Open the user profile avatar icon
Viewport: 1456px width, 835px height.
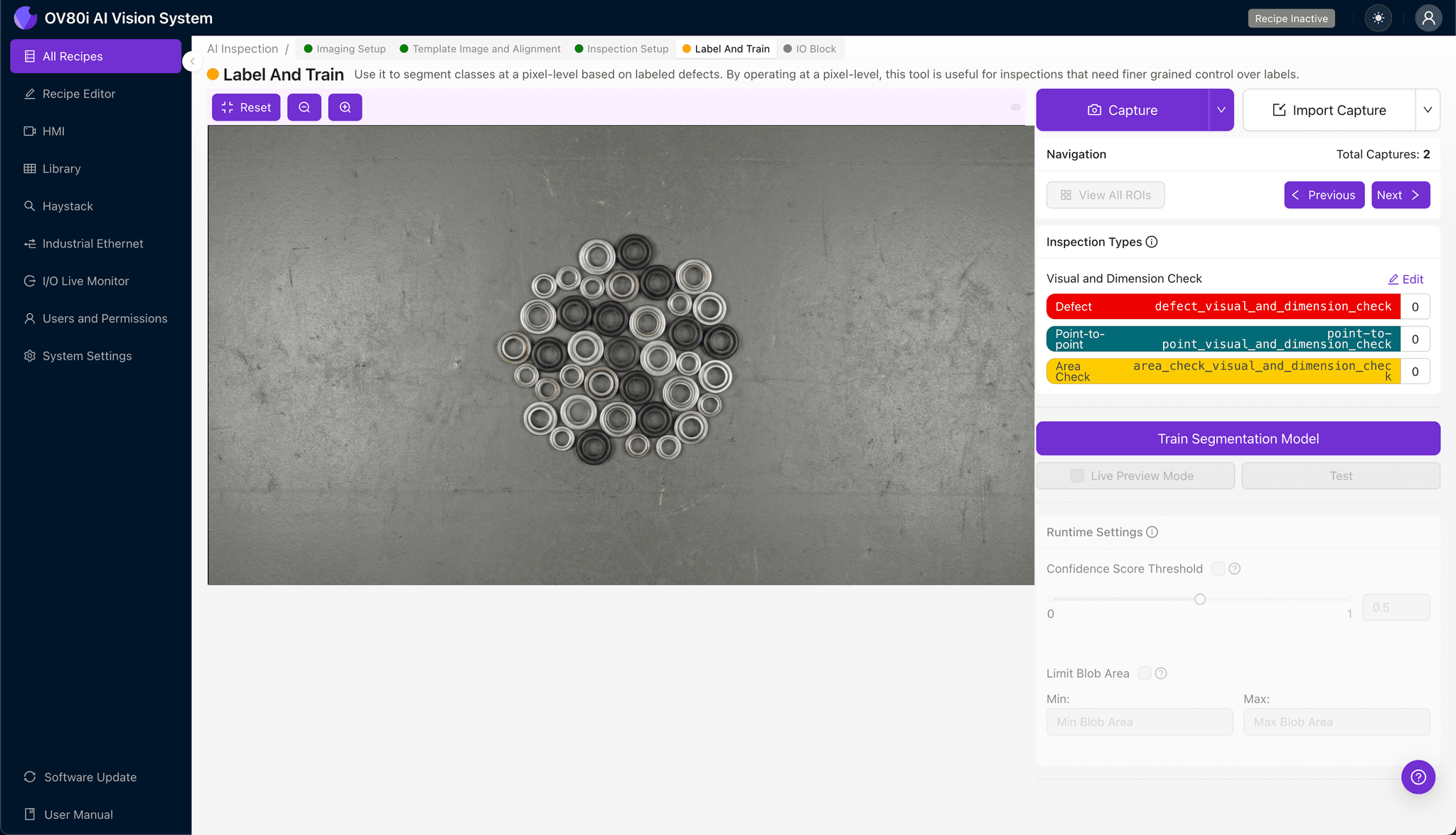(1428, 18)
